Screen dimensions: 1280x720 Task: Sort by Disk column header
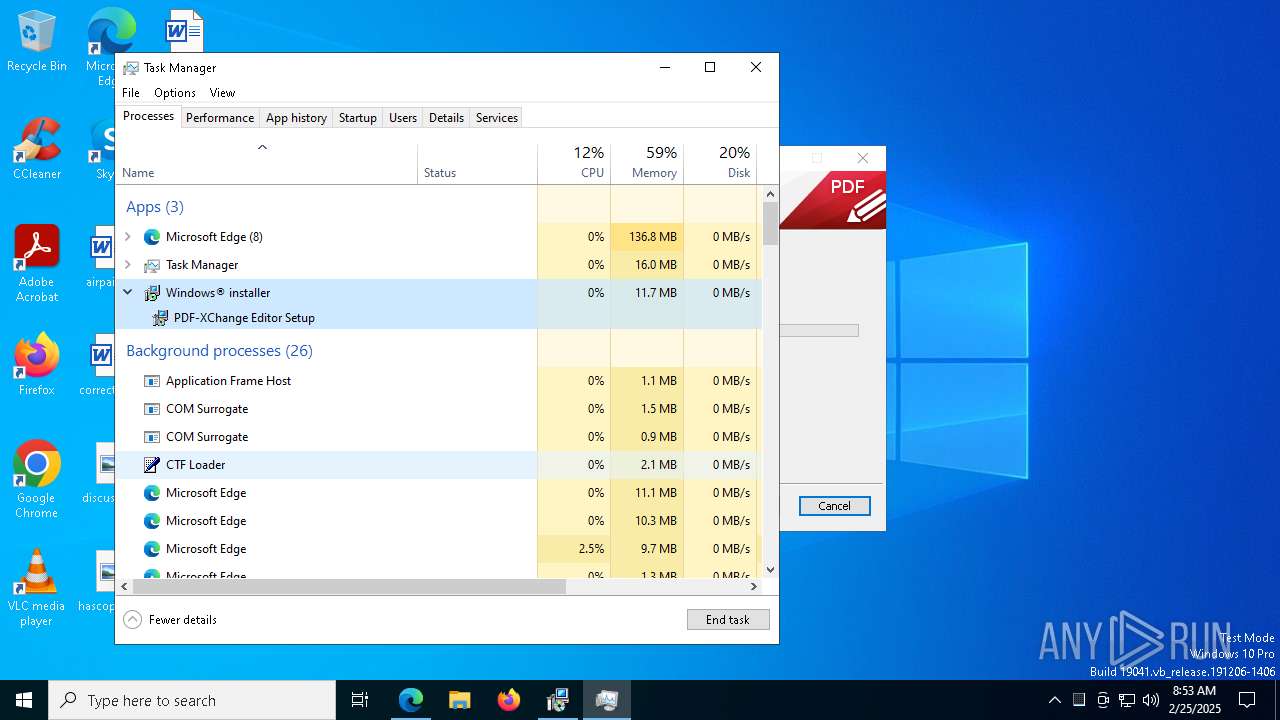click(x=720, y=163)
